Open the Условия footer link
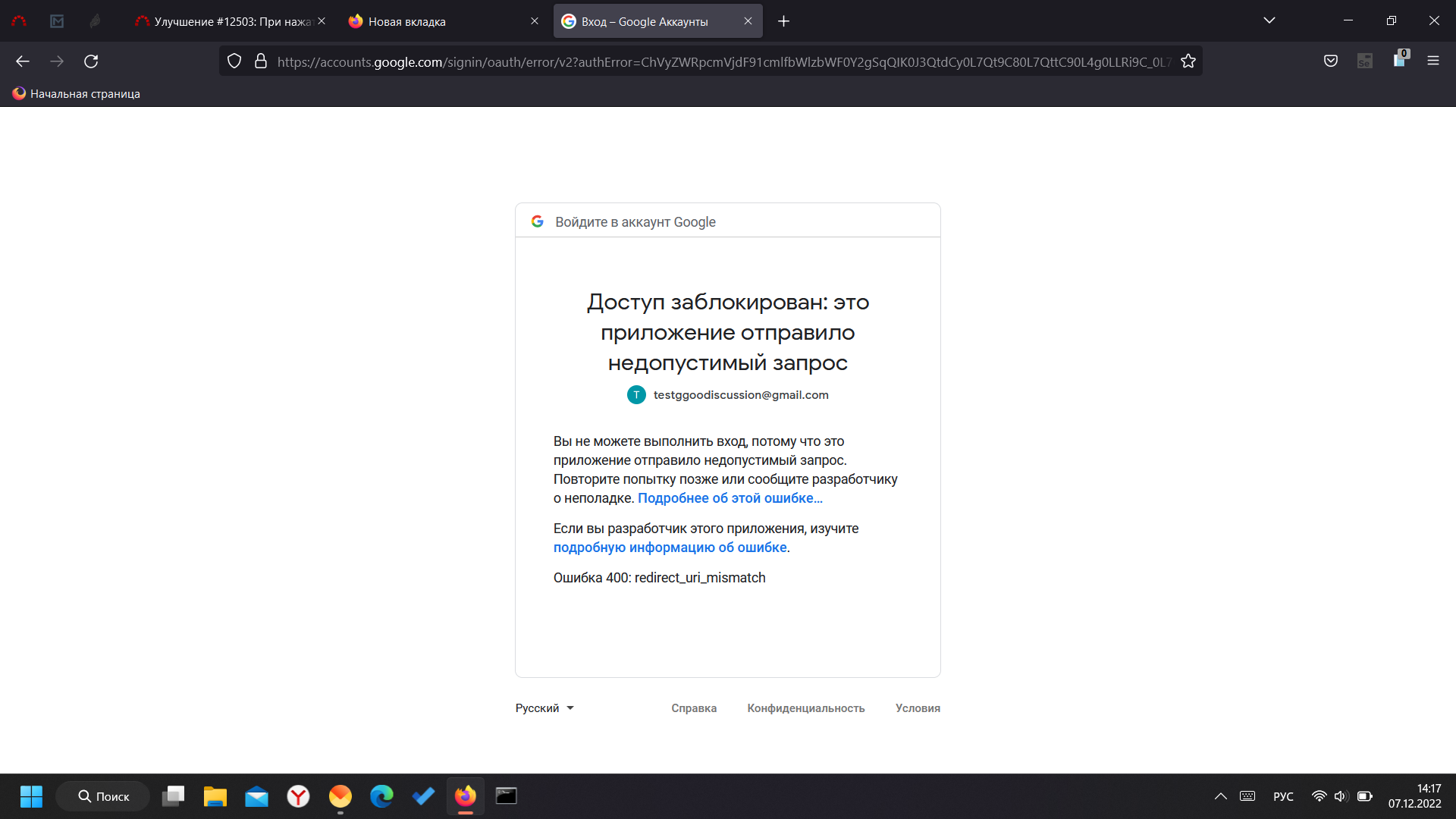Image resolution: width=1456 pixels, height=819 pixels. (x=918, y=708)
